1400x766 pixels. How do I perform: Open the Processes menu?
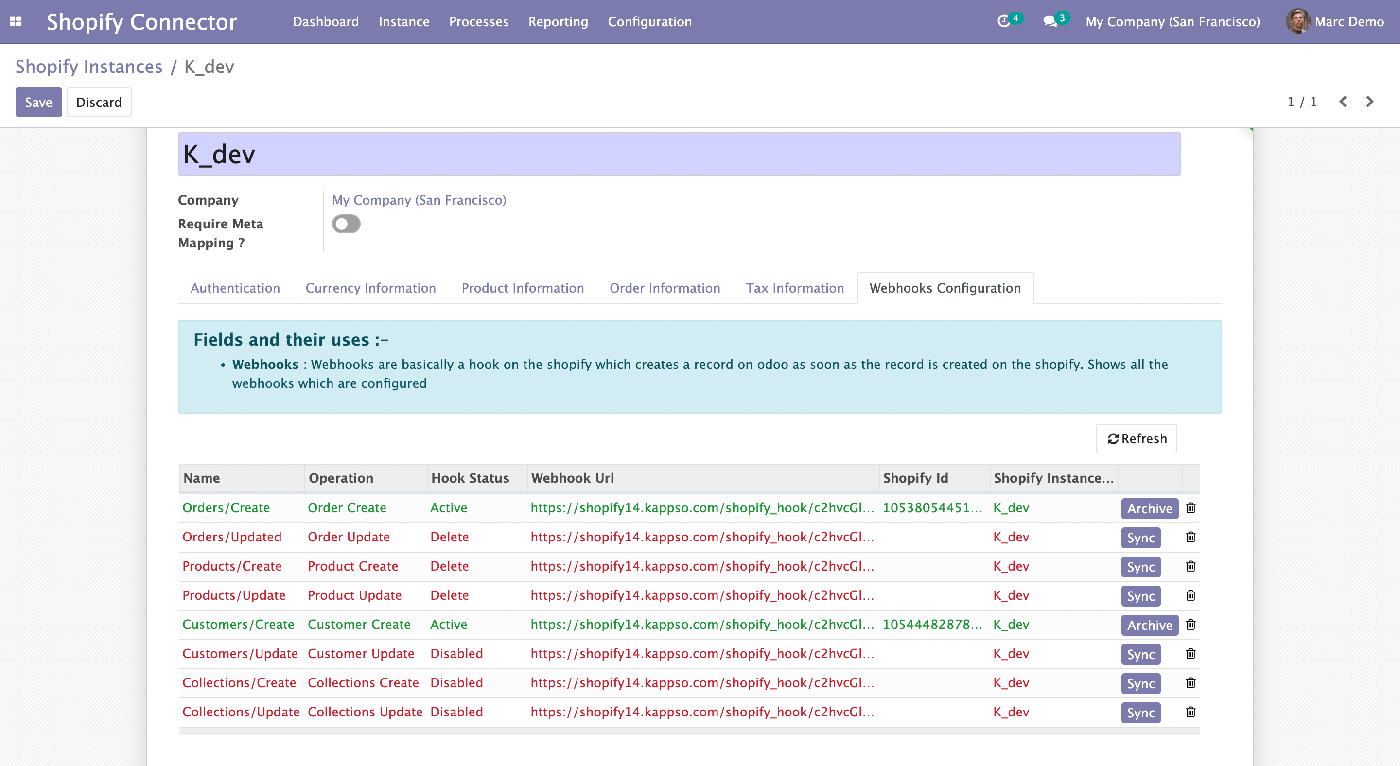pyautogui.click(x=479, y=22)
